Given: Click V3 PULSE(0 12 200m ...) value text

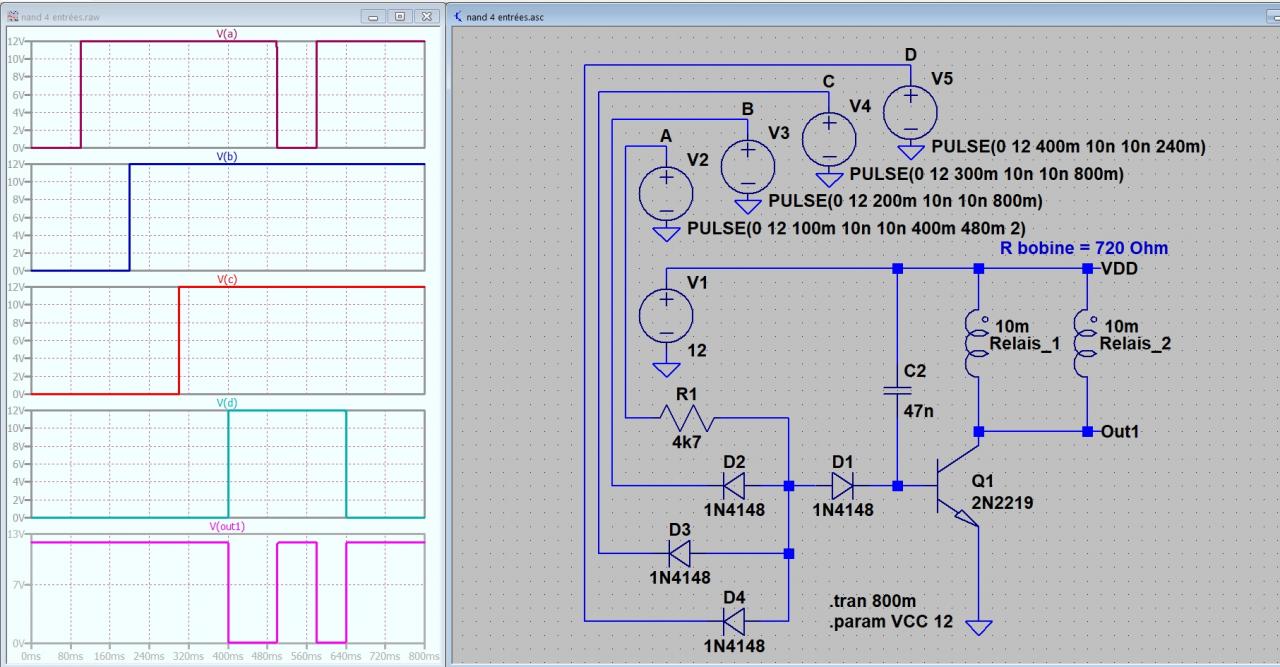Looking at the screenshot, I should tap(906, 201).
